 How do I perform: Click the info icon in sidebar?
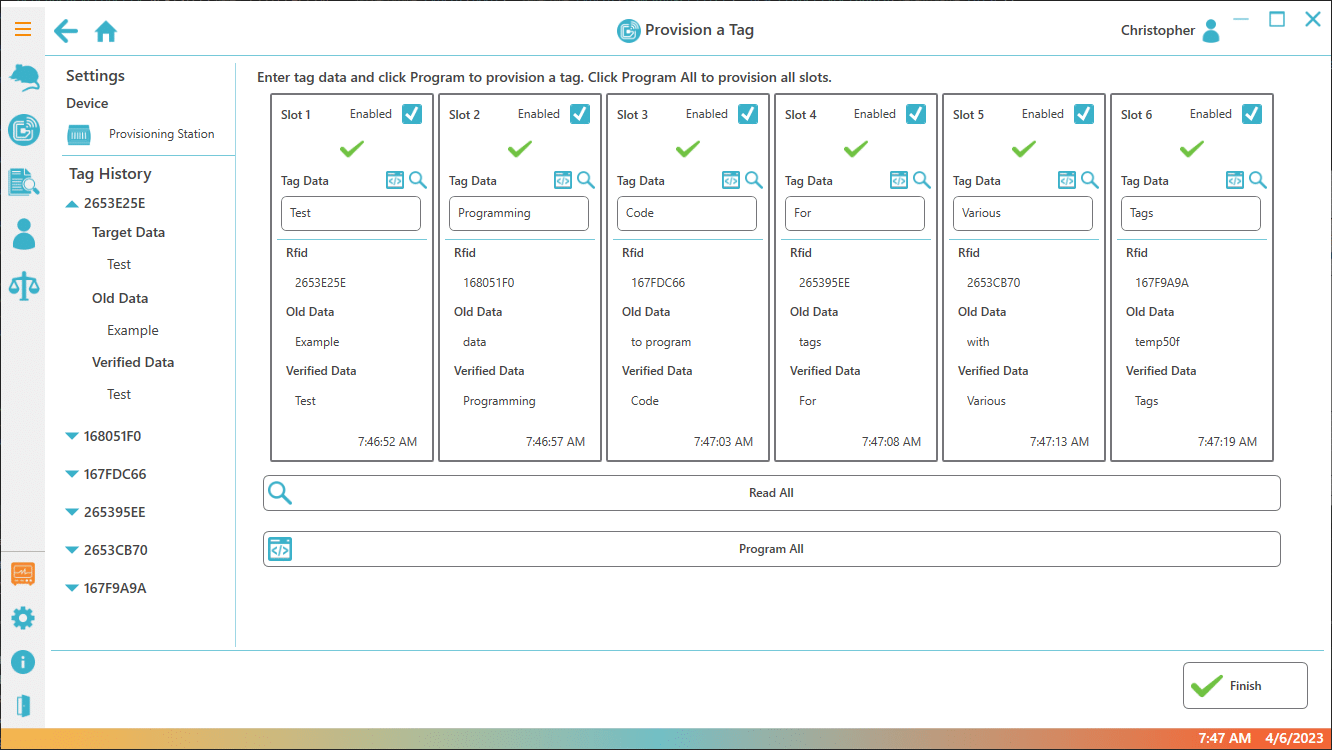click(22, 662)
